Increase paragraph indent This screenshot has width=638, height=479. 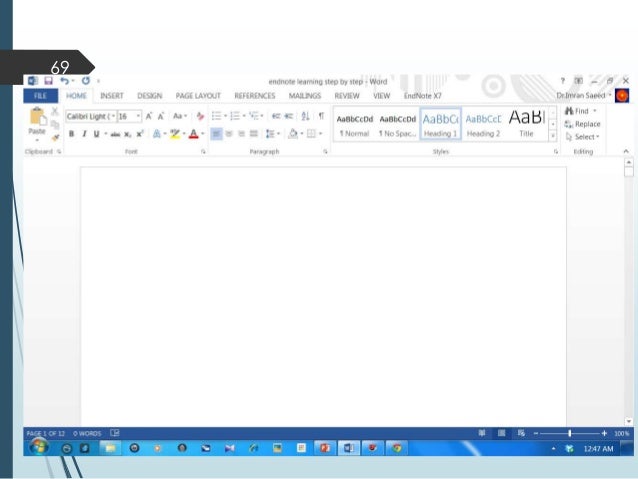(x=289, y=116)
